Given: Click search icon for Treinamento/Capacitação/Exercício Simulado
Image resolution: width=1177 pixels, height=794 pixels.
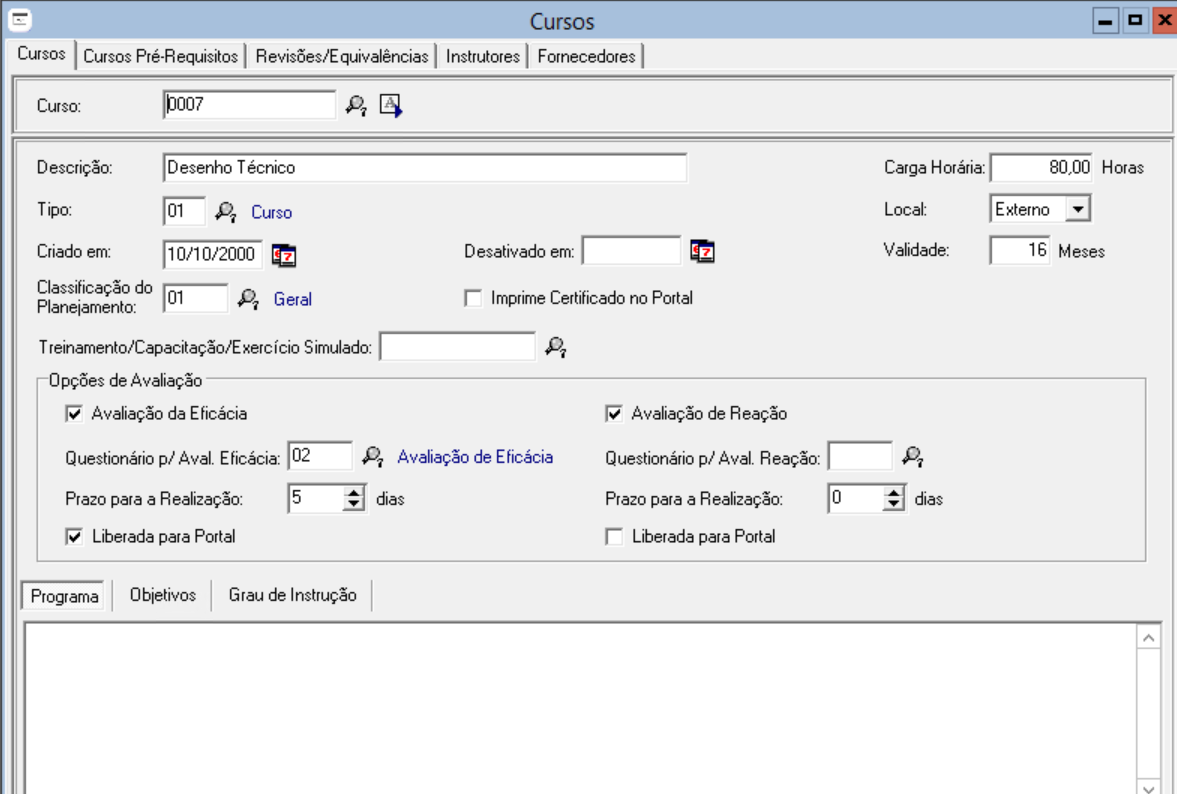Looking at the screenshot, I should point(556,348).
